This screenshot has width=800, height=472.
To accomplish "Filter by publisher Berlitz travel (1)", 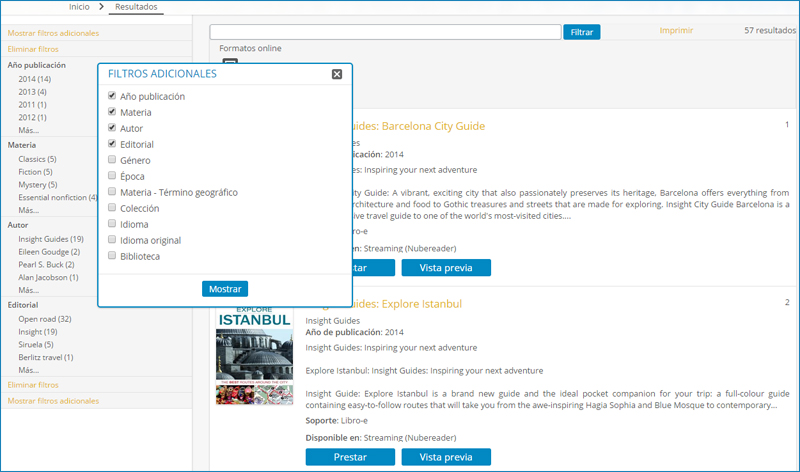I will 46,357.
